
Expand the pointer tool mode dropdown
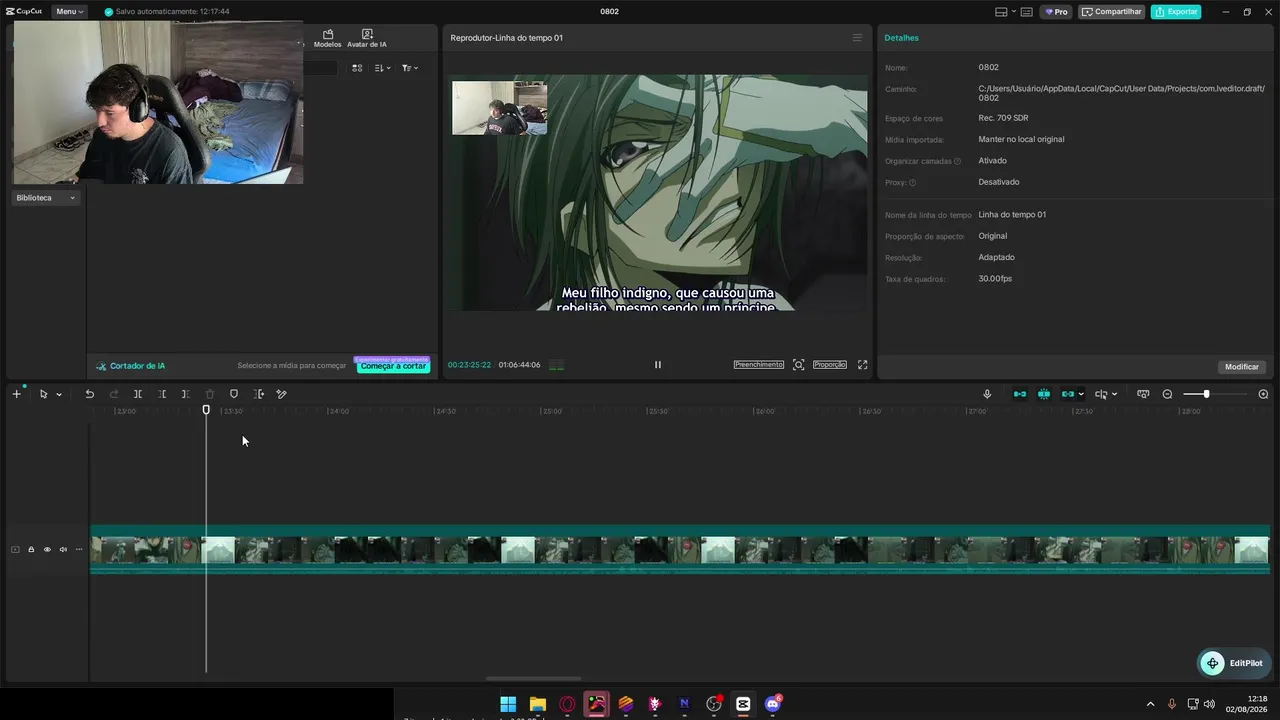(59, 394)
